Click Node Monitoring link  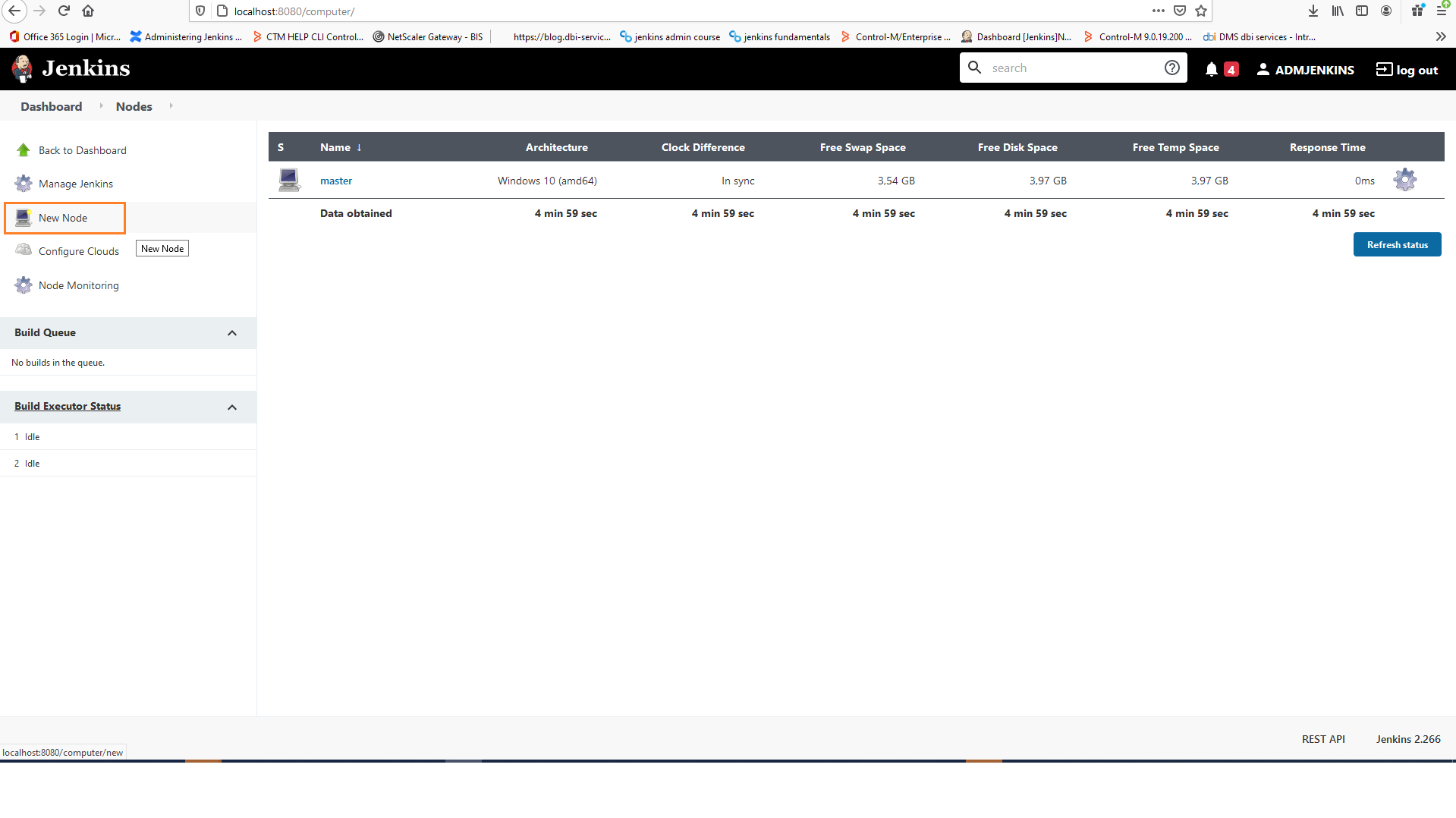(x=79, y=285)
